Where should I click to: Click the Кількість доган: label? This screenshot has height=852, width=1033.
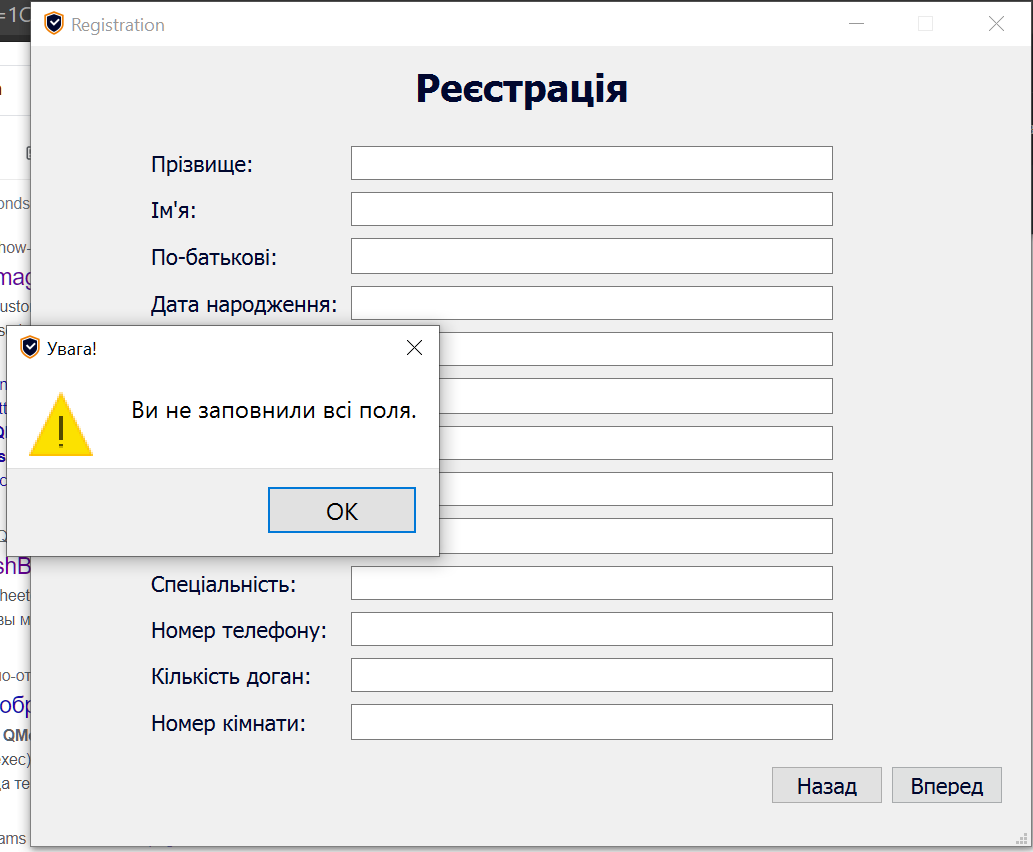click(231, 677)
